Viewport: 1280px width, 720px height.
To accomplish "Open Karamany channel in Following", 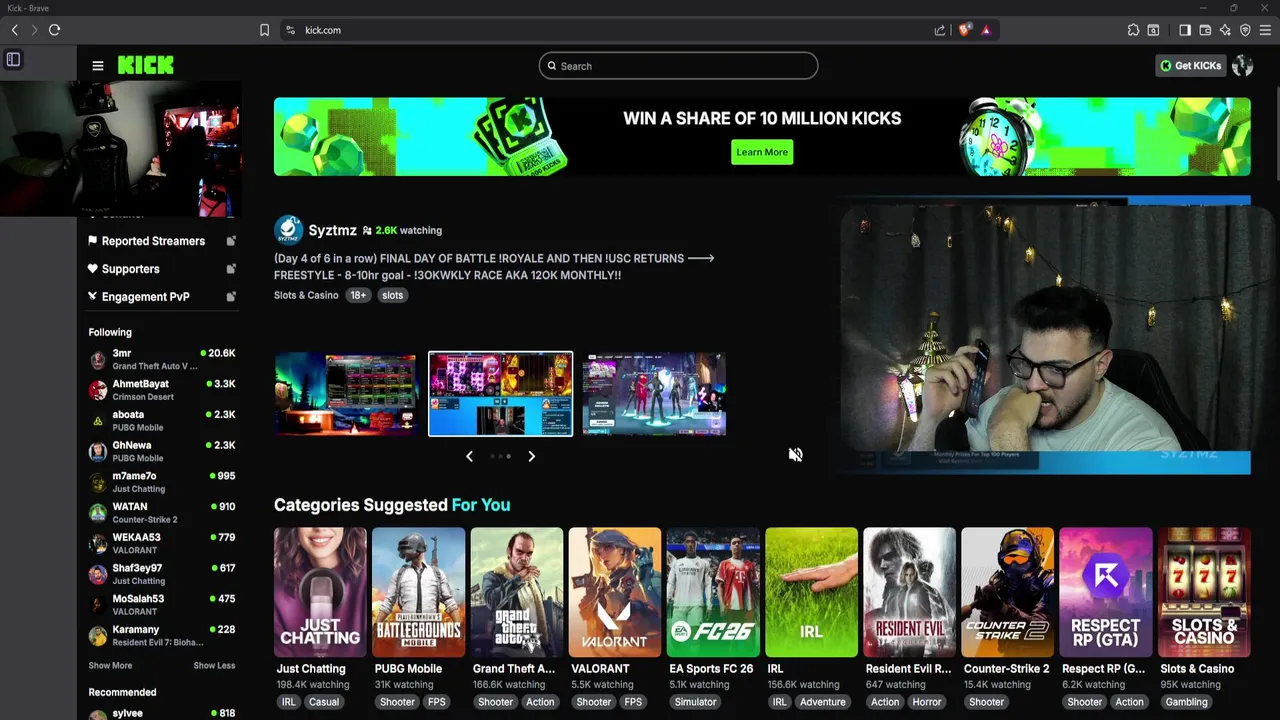I will [x=161, y=636].
